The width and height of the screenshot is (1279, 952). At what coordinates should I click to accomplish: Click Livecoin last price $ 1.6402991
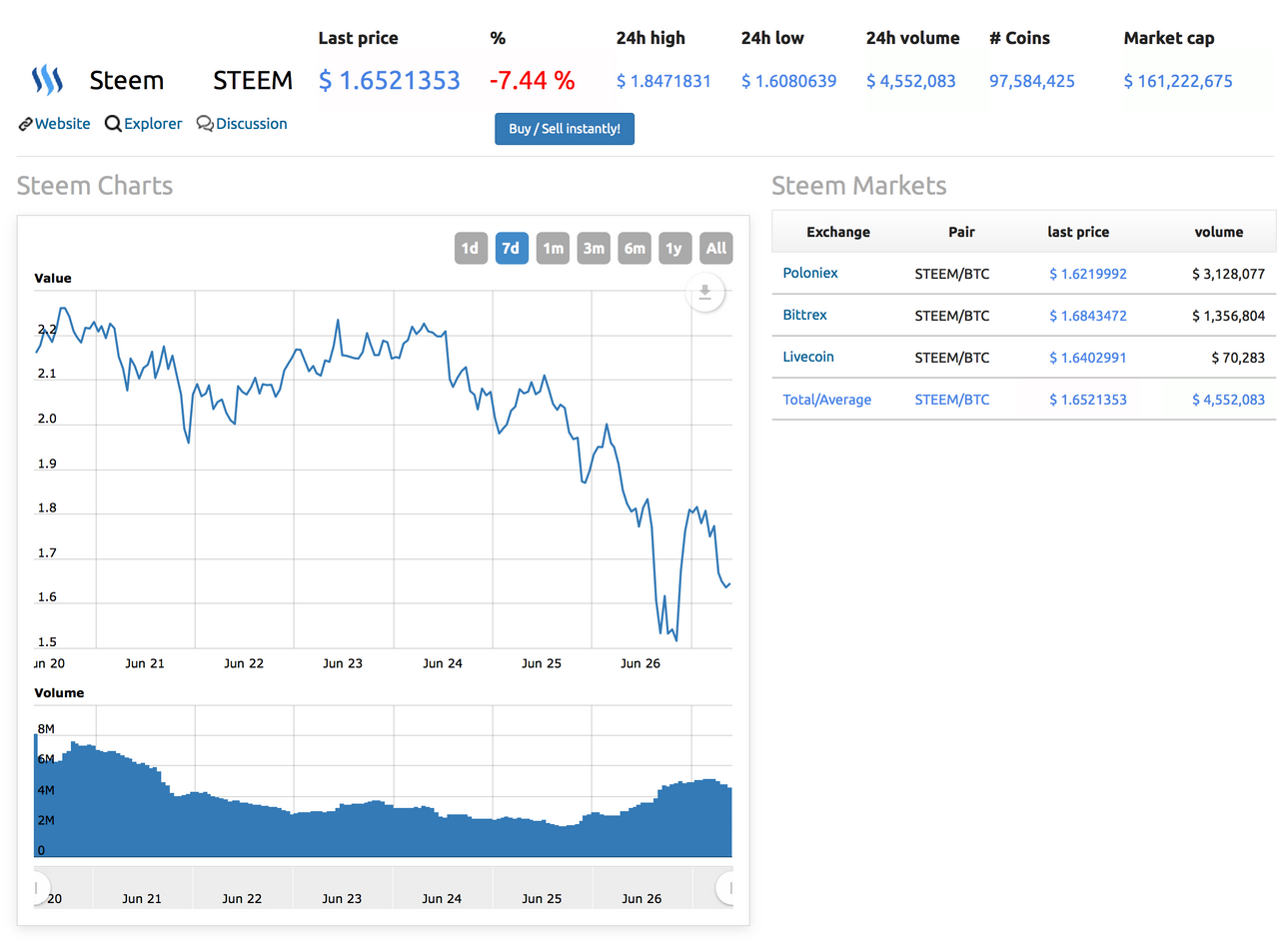(x=1088, y=358)
